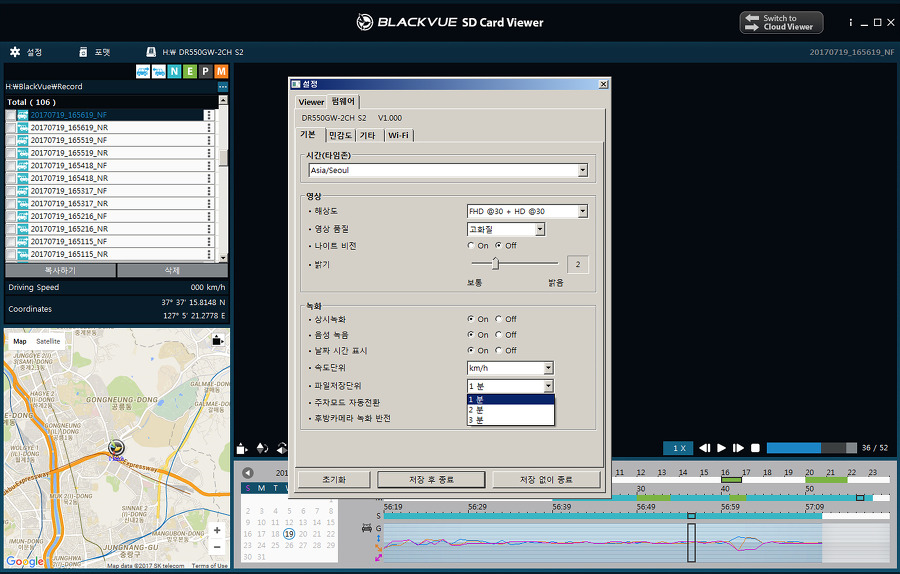Open the 민감도 sub-tab
This screenshot has height=574, width=900.
pos(340,135)
